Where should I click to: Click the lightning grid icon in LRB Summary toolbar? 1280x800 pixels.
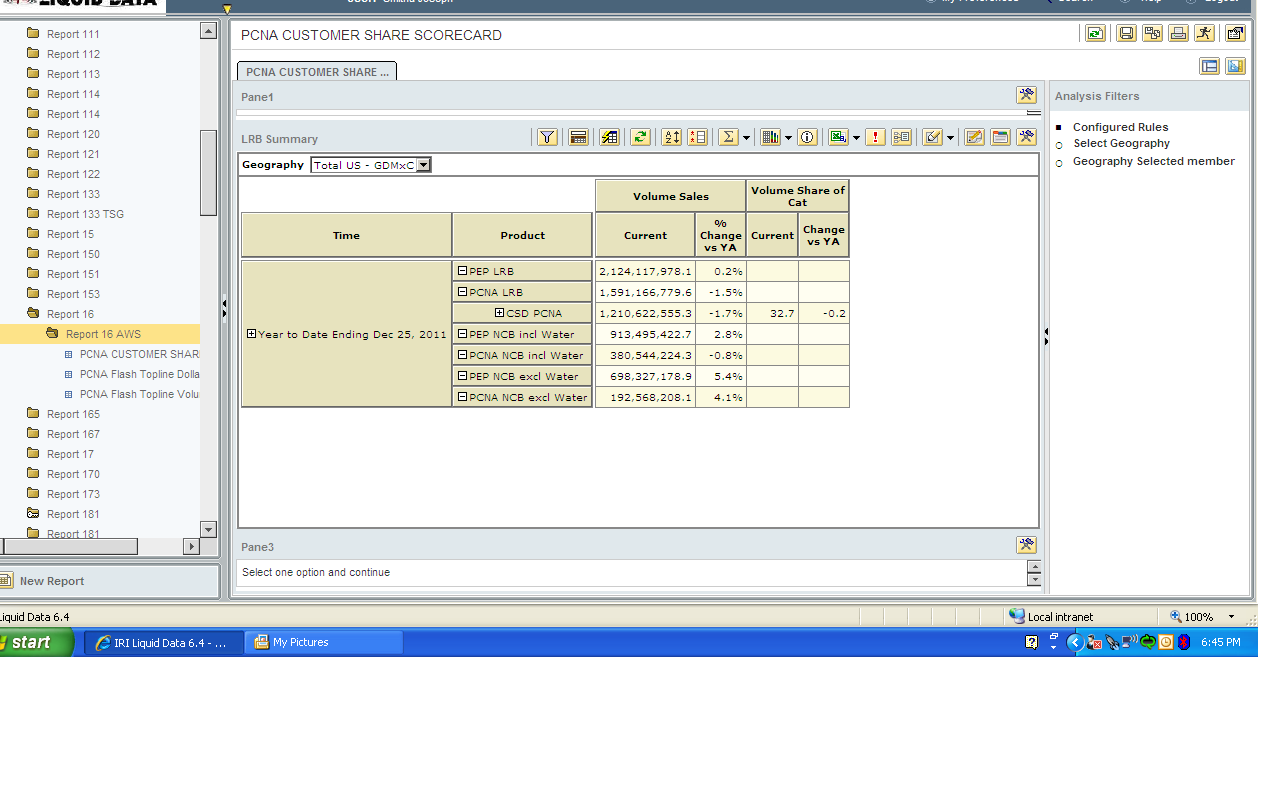(x=609, y=137)
